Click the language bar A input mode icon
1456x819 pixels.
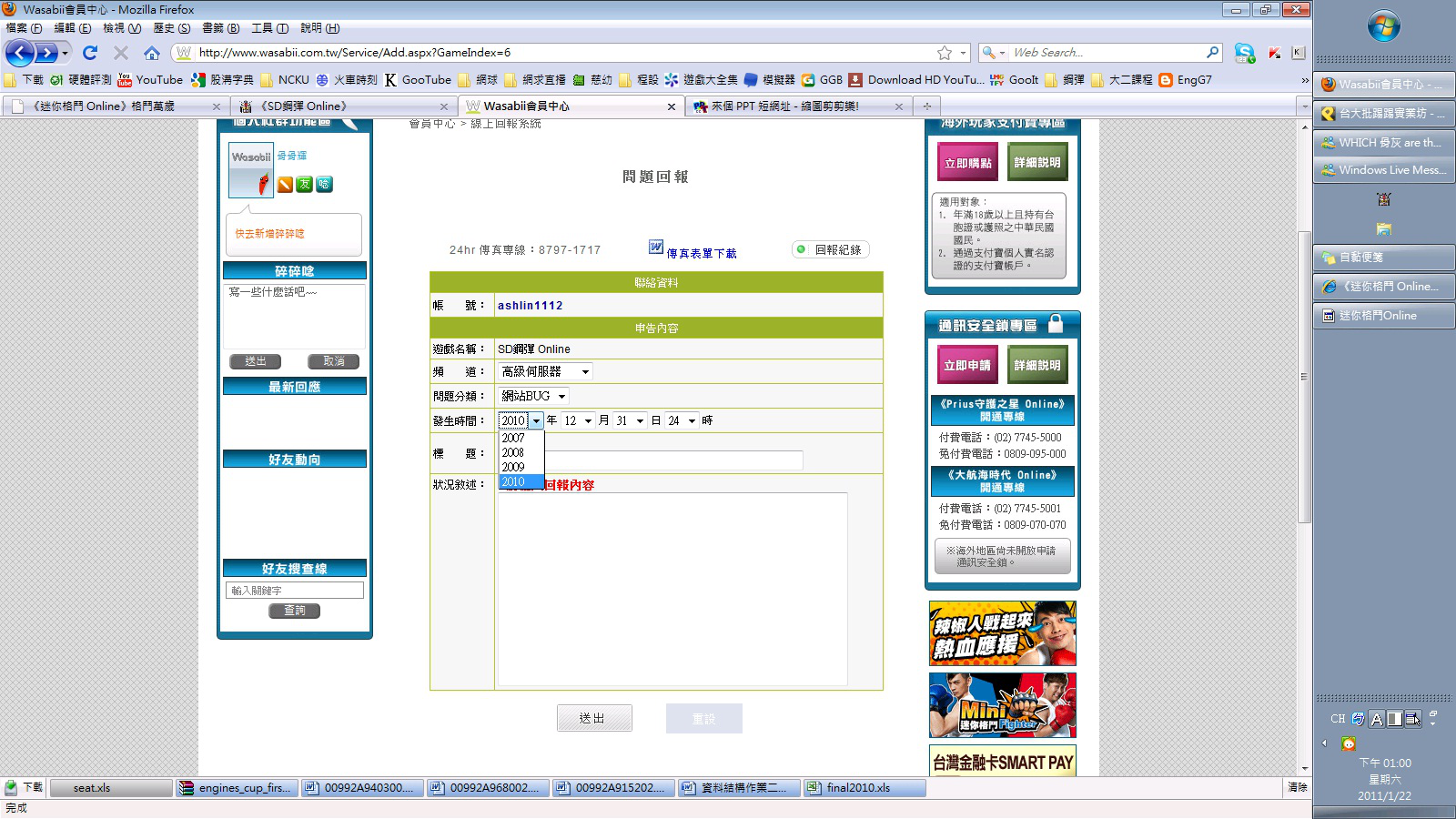point(1377,719)
